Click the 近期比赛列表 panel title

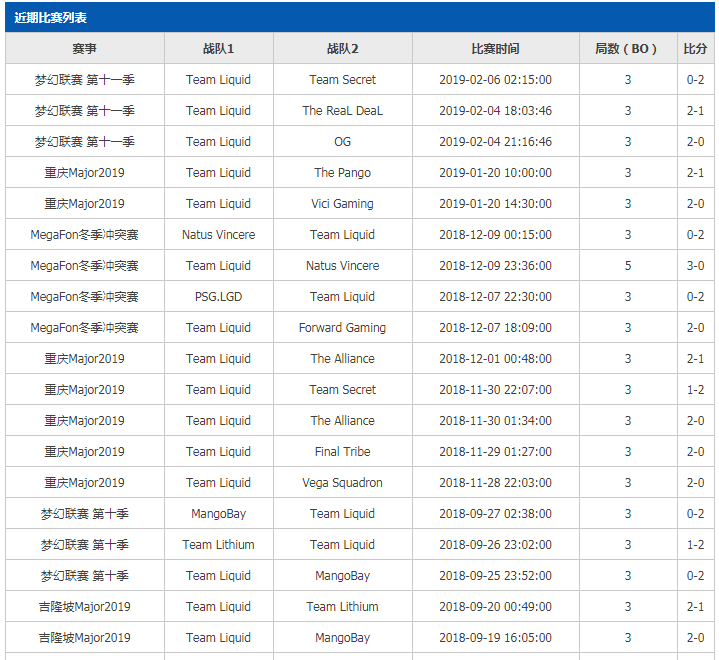(50, 18)
